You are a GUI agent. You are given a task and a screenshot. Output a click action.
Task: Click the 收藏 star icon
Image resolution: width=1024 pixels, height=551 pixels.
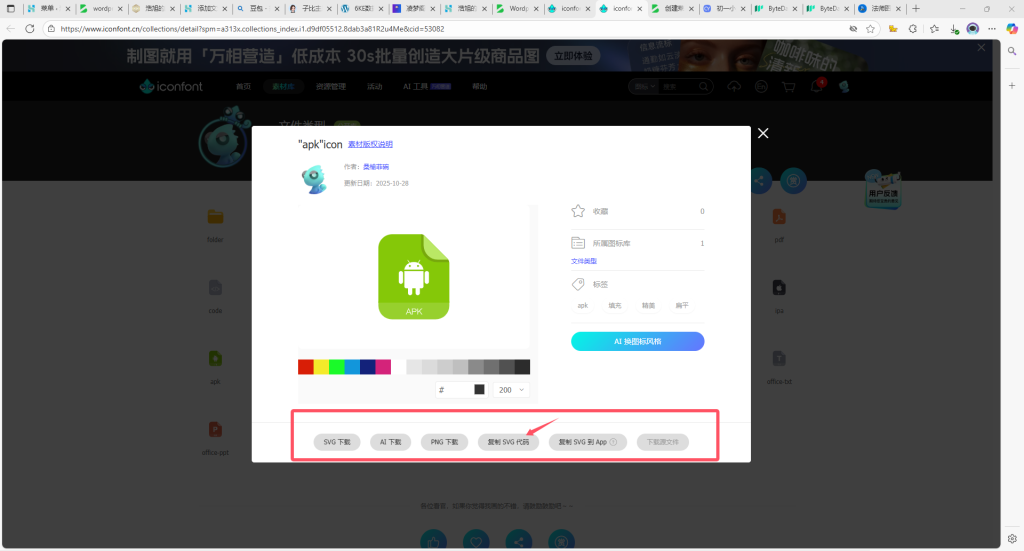click(578, 211)
